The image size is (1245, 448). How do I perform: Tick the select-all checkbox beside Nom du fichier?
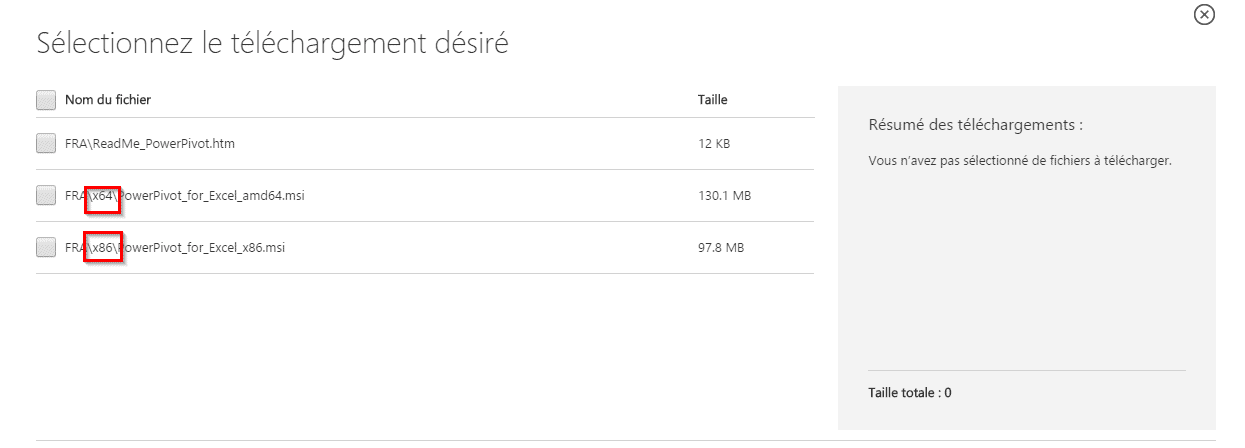pyautogui.click(x=46, y=100)
